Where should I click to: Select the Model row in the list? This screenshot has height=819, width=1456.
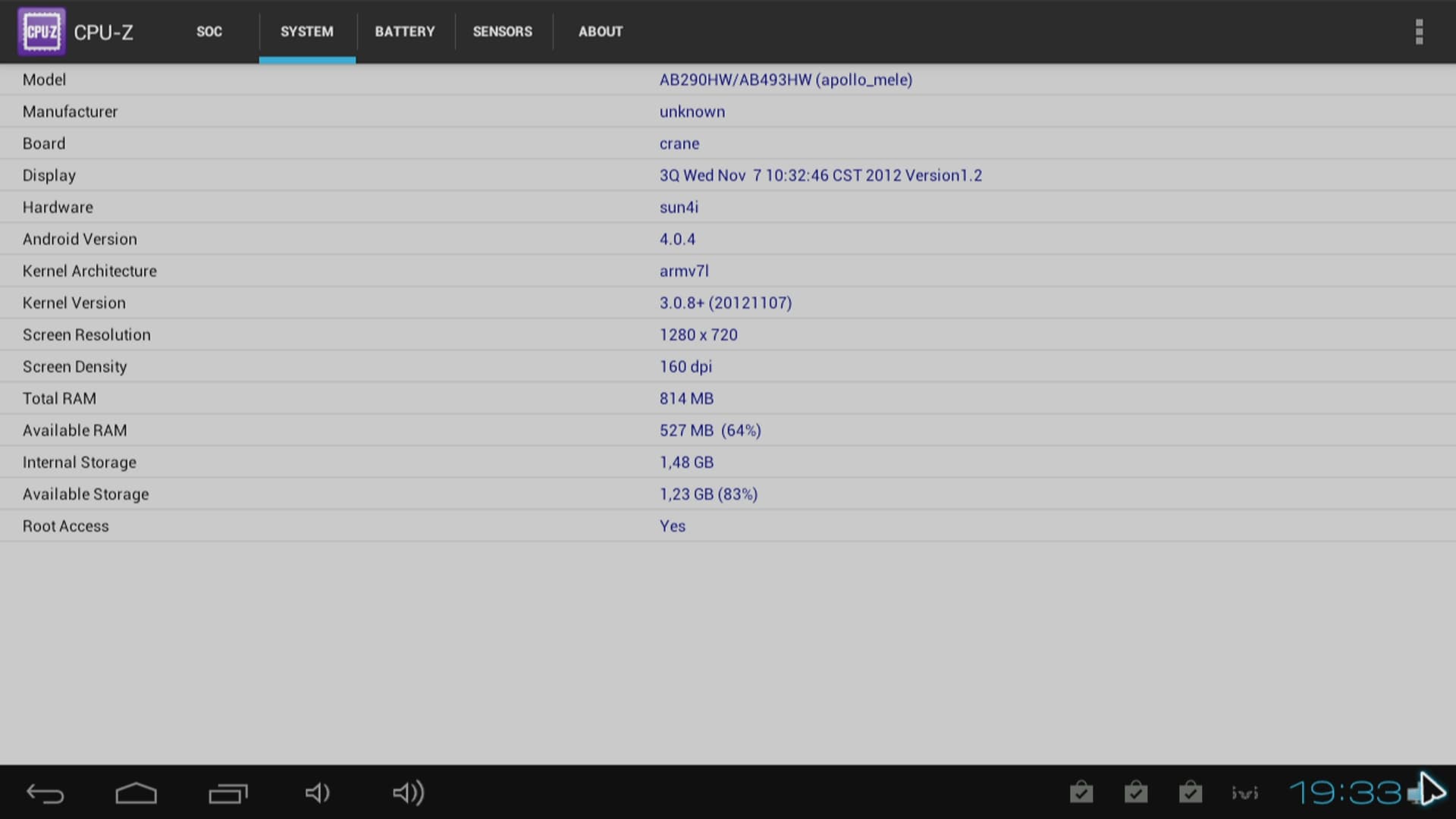[728, 80]
